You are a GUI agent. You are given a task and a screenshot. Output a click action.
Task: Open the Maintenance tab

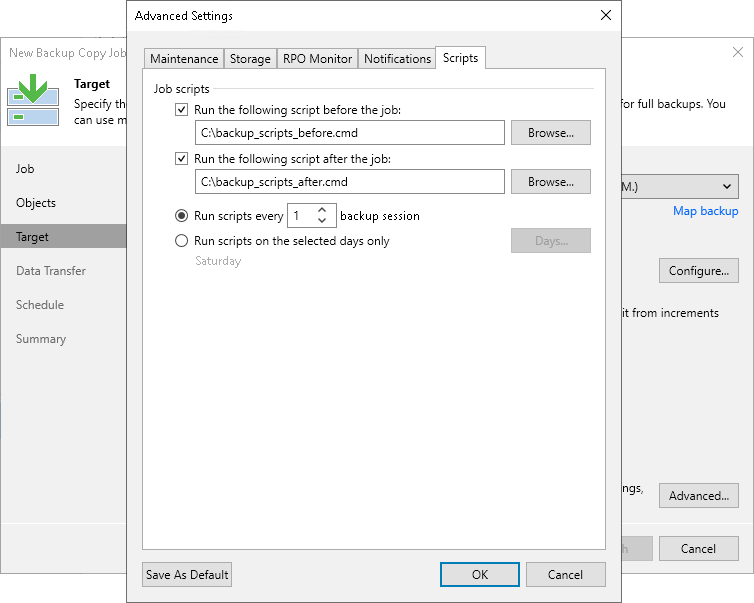pyautogui.click(x=184, y=59)
